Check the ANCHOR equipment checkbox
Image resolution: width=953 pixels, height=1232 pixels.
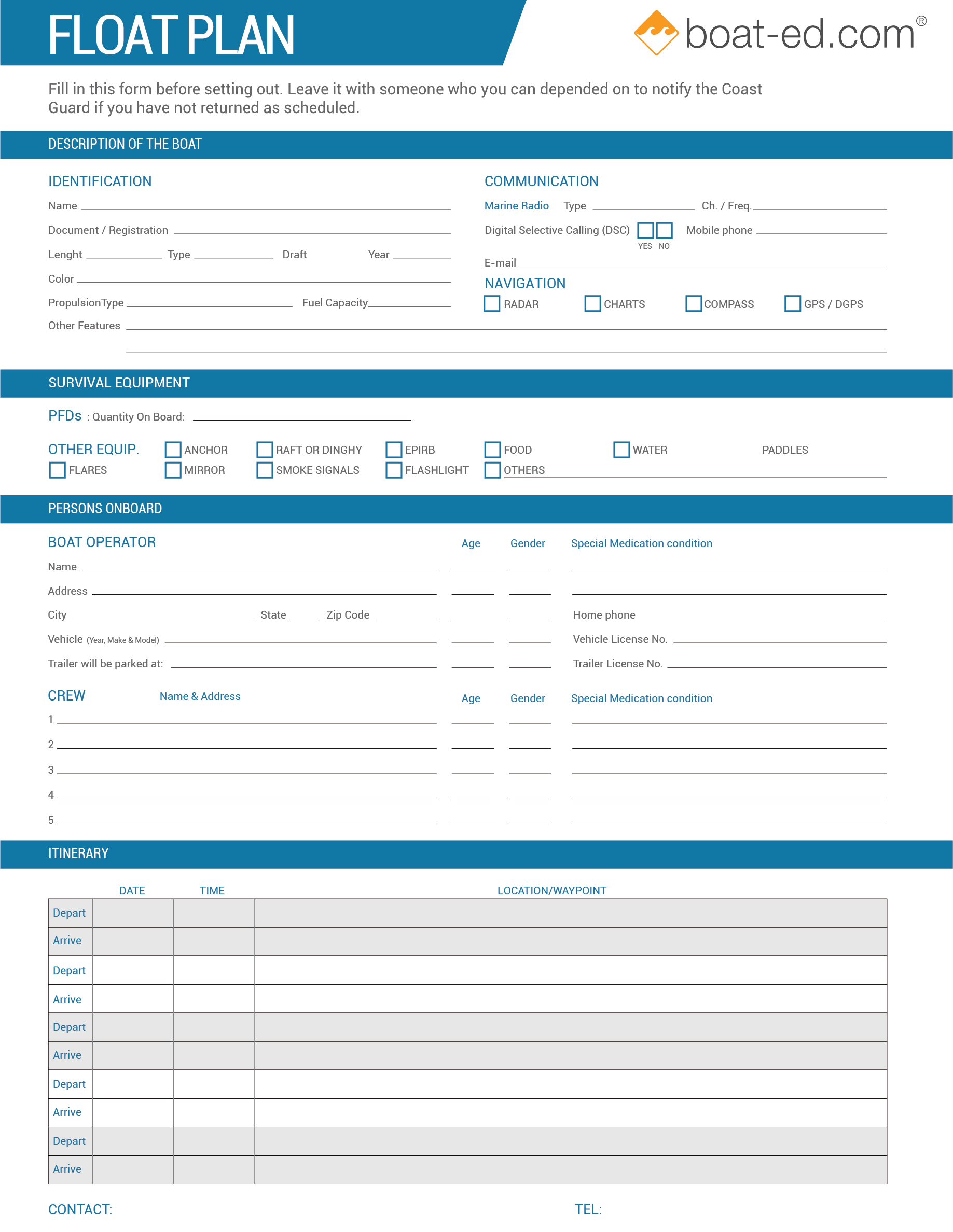(173, 450)
